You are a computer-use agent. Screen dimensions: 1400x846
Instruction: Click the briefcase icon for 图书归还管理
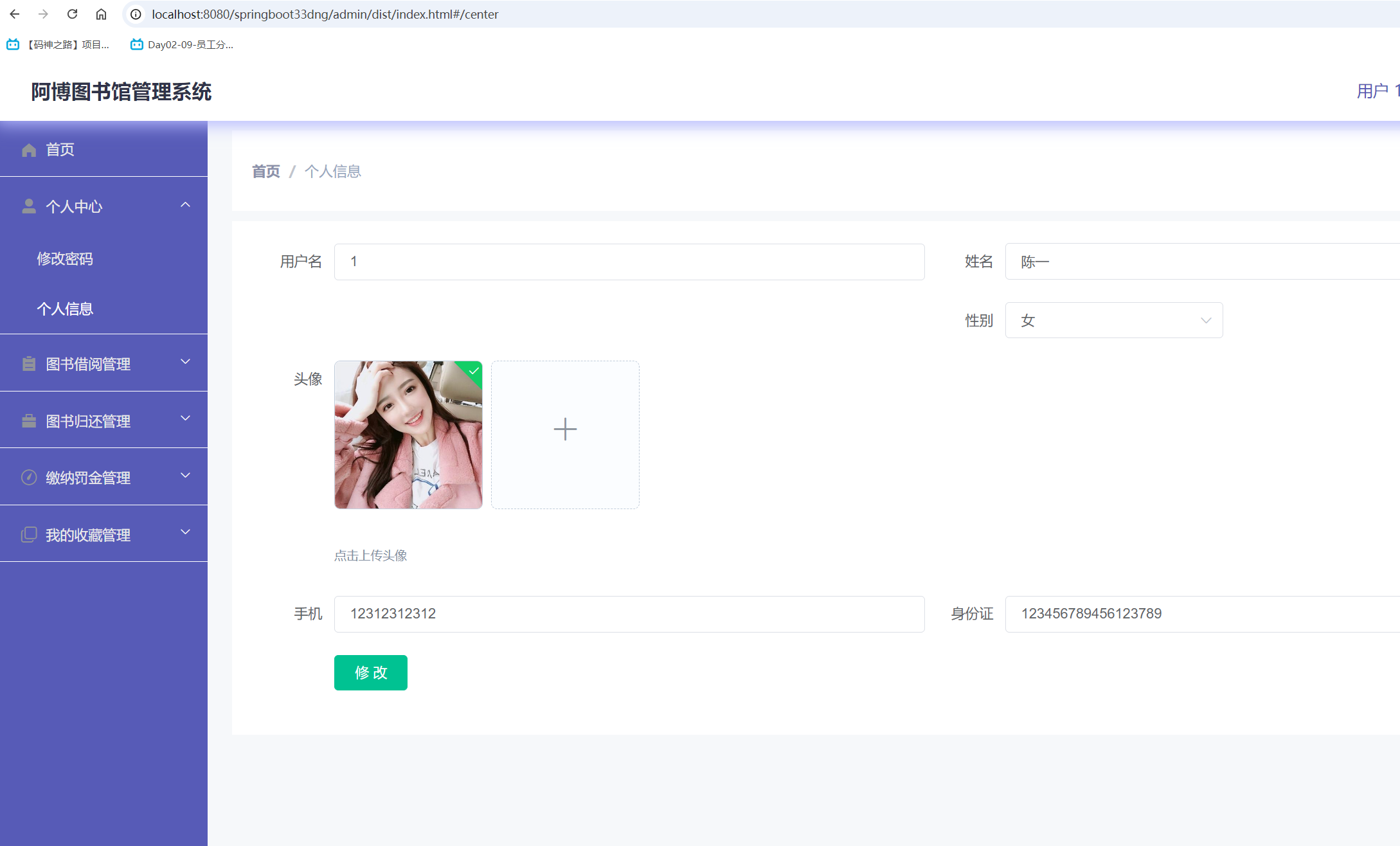[28, 420]
